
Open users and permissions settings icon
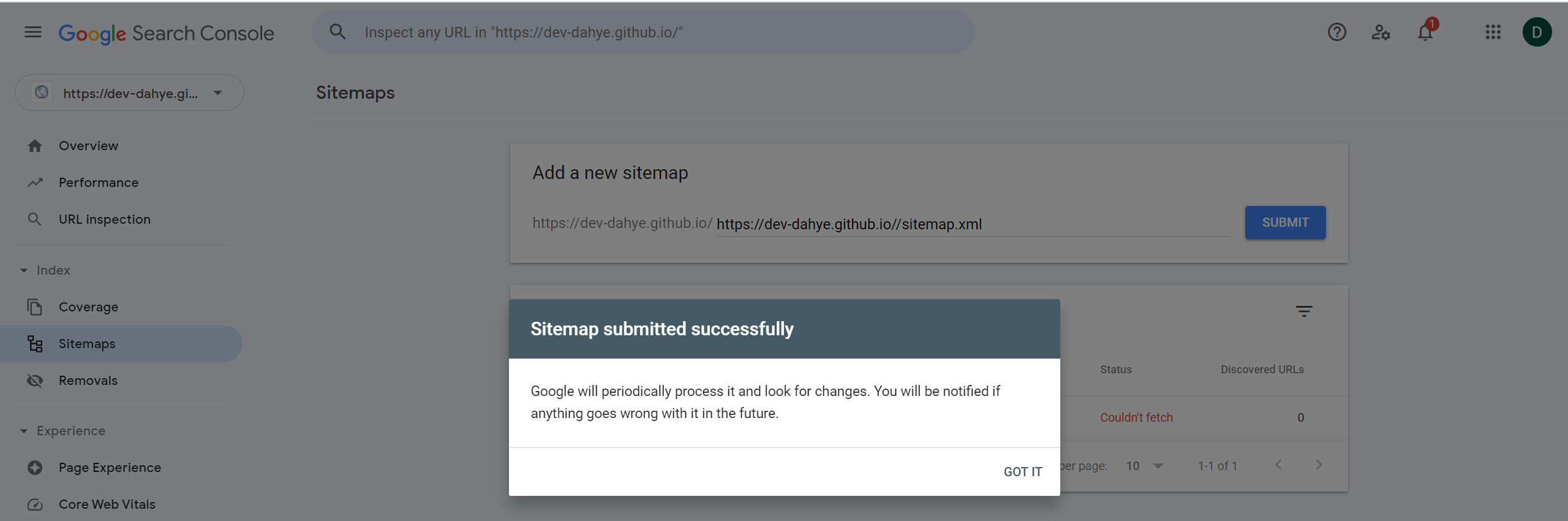click(1381, 32)
